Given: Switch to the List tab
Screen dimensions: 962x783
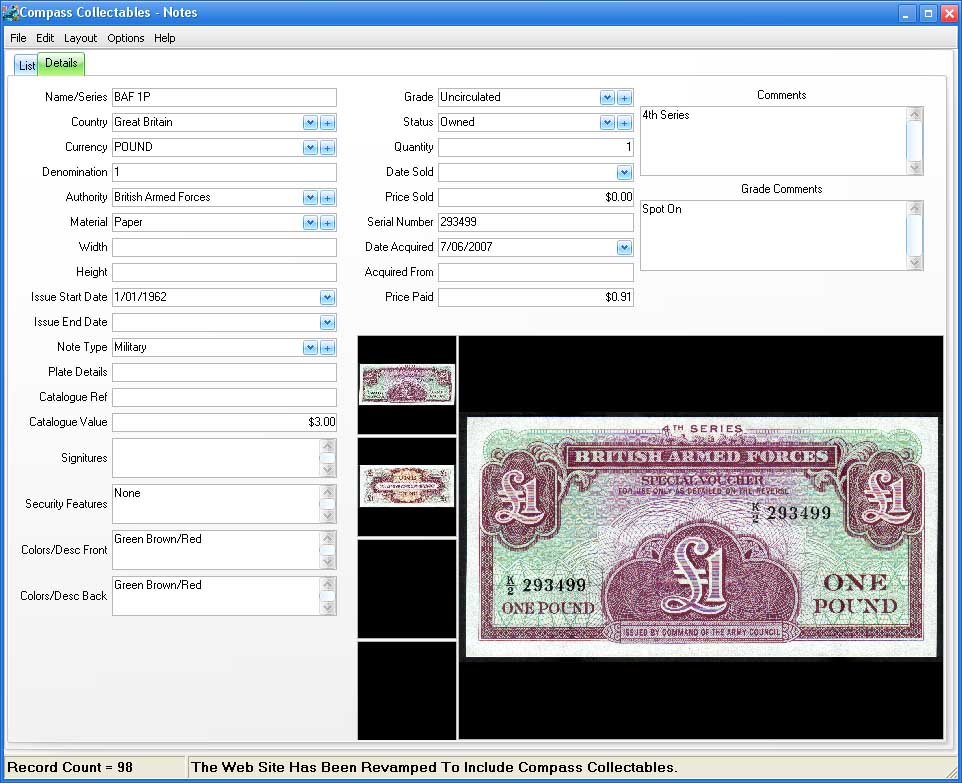Looking at the screenshot, I should (x=26, y=66).
